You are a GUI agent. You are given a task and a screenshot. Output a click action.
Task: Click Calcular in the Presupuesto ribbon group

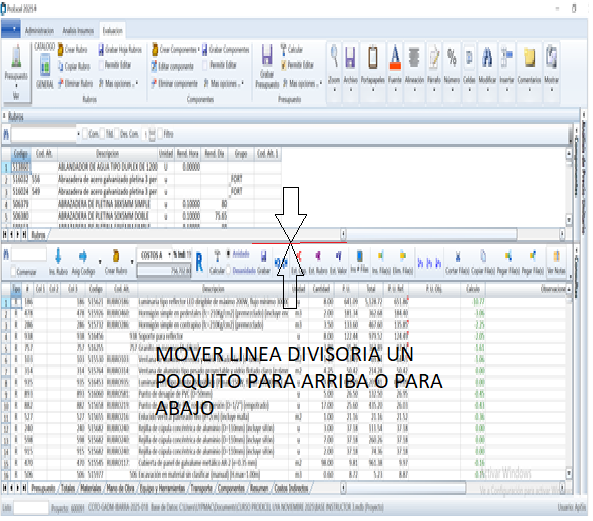click(x=292, y=49)
